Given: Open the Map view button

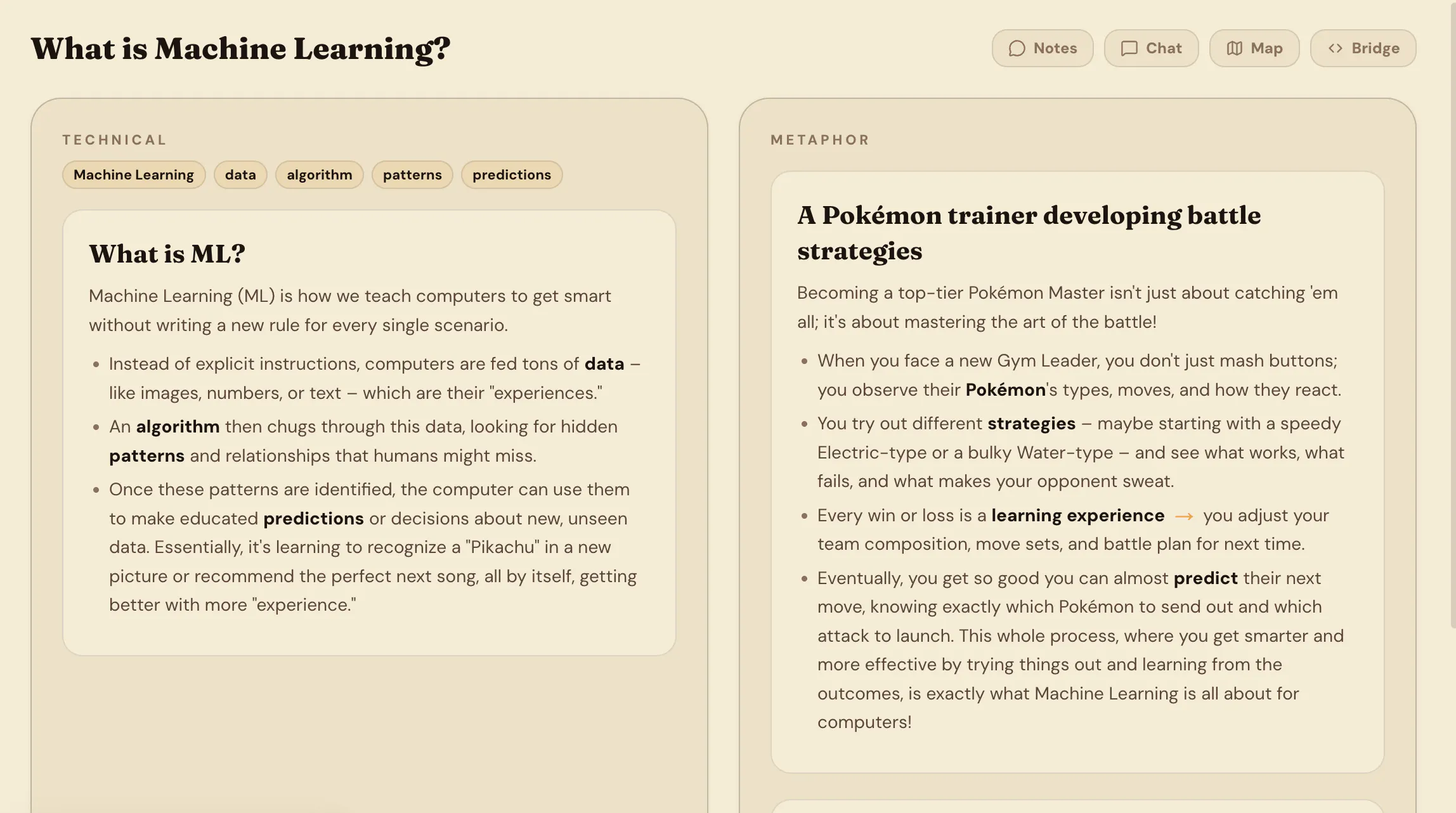Looking at the screenshot, I should click(1254, 48).
